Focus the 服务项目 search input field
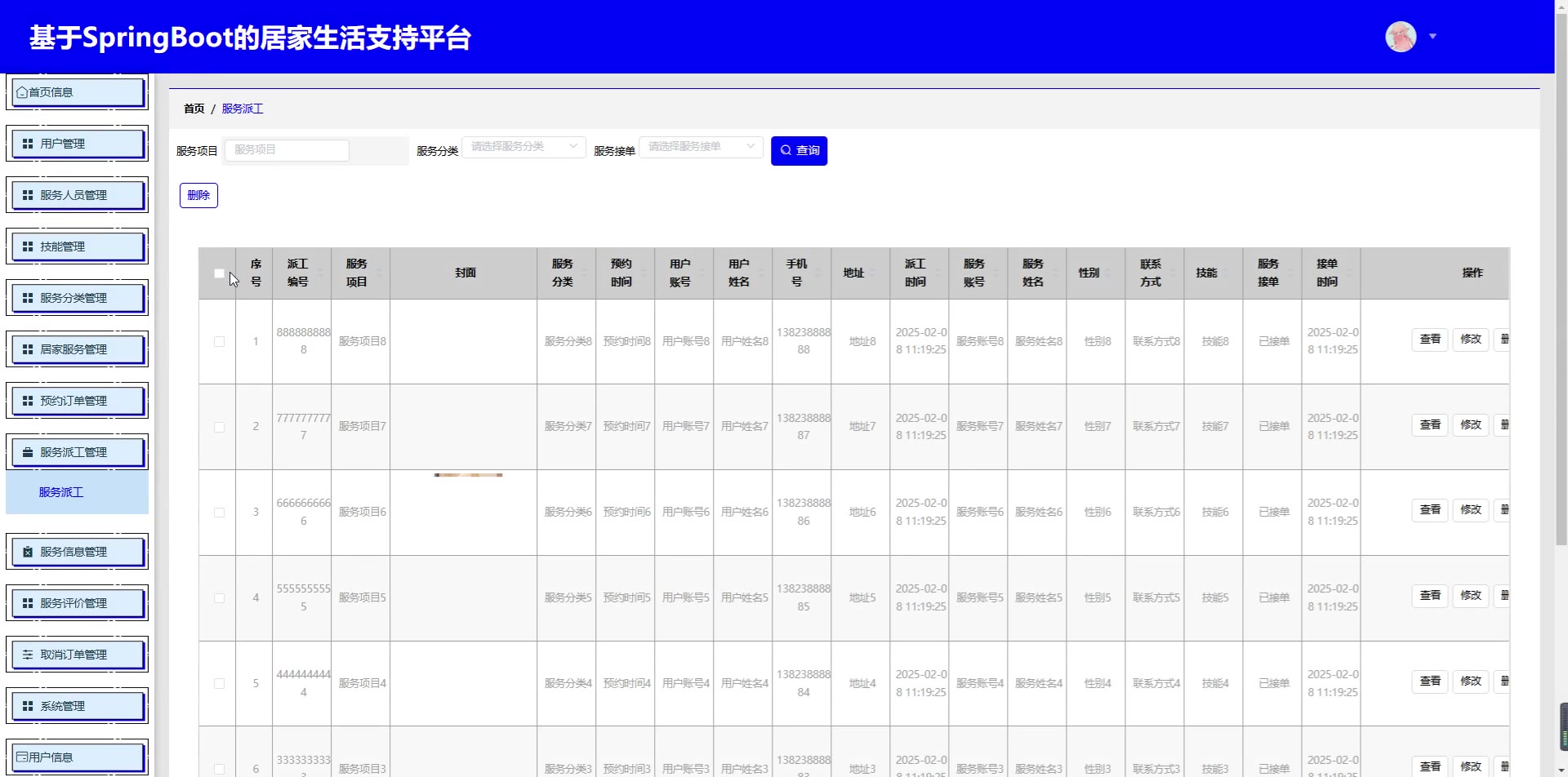This screenshot has width=1568, height=777. coord(287,150)
